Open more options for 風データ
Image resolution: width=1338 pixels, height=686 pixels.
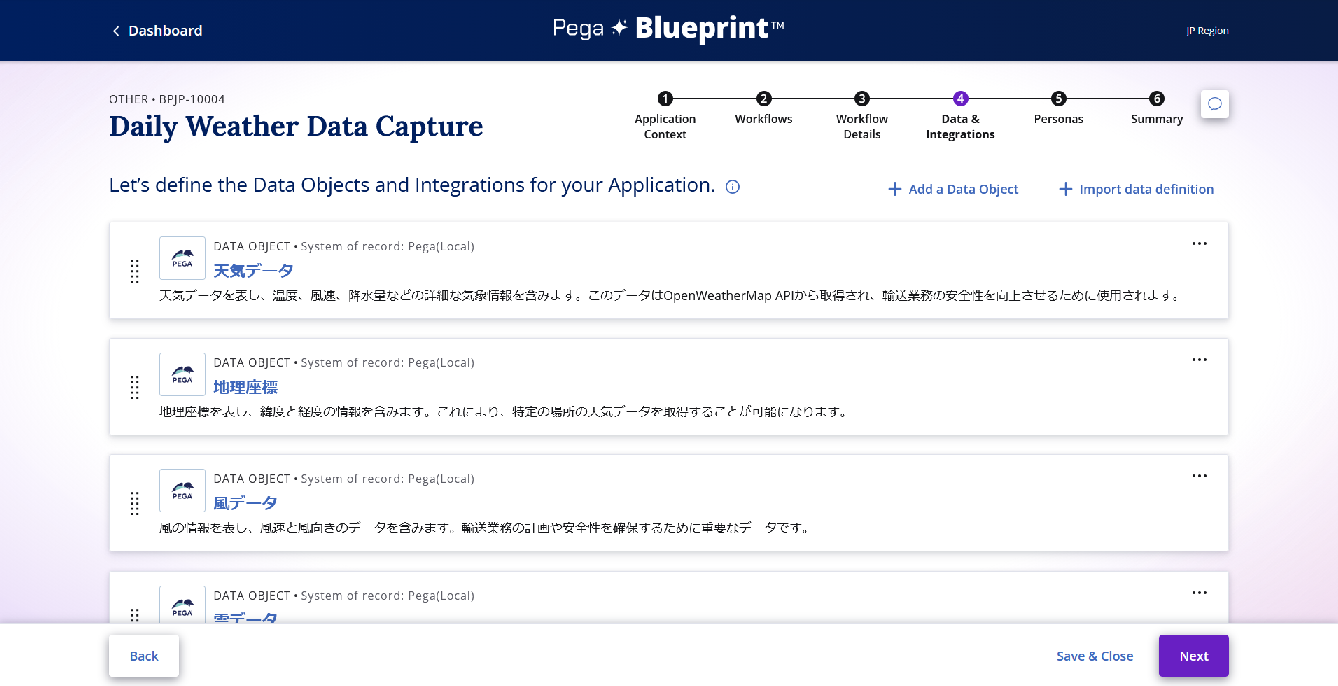pyautogui.click(x=1200, y=476)
